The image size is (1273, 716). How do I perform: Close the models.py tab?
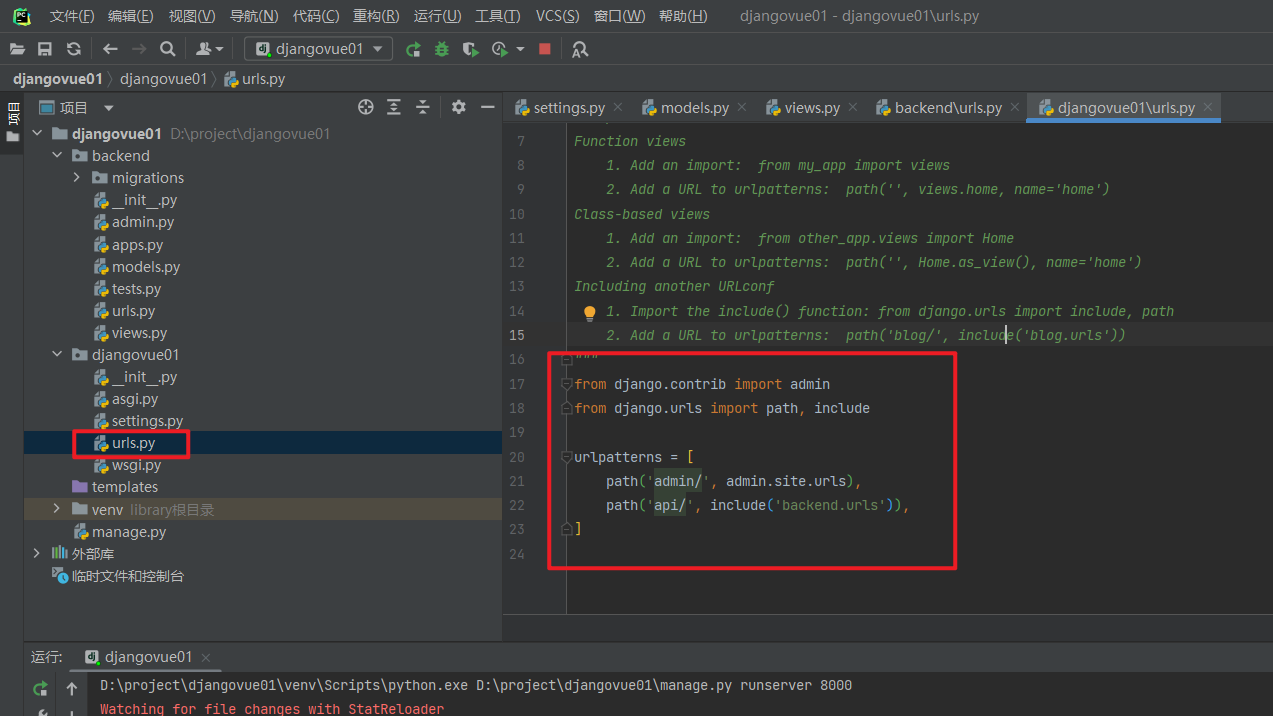point(742,107)
